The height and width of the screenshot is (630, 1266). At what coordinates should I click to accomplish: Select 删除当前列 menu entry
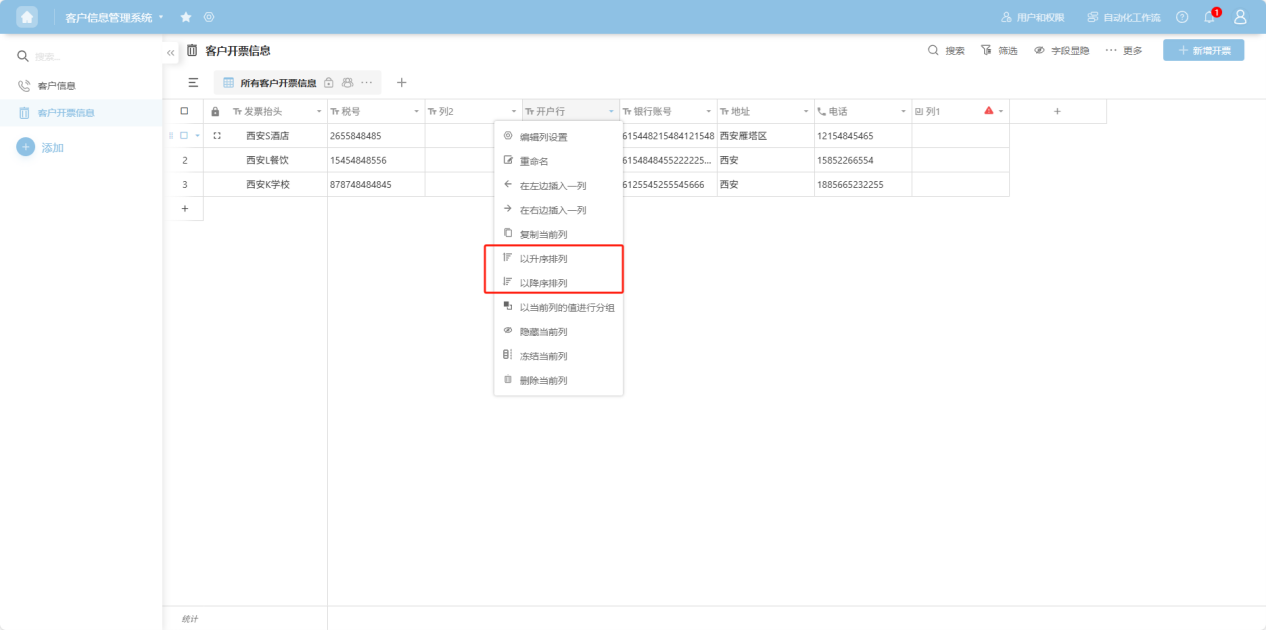[x=543, y=381]
